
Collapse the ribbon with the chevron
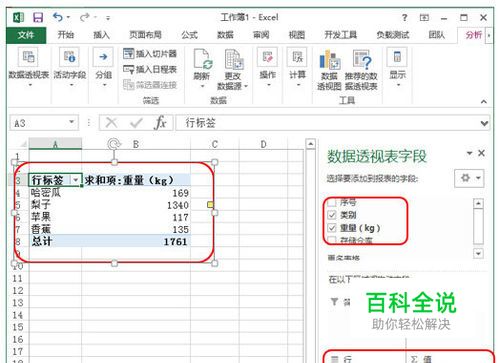click(484, 101)
